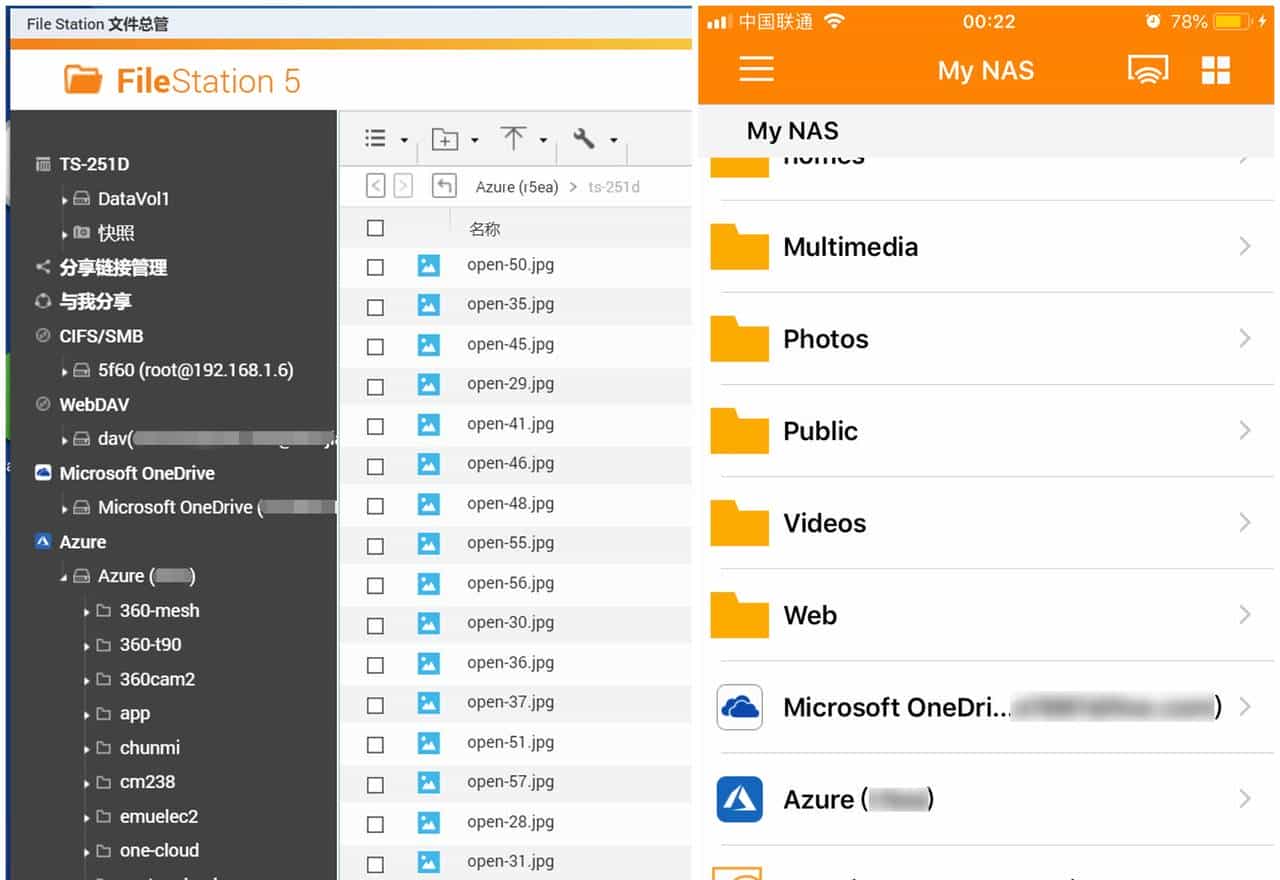Expand the 360-mesh folder arrow
The height and width of the screenshot is (880, 1280).
click(87, 612)
